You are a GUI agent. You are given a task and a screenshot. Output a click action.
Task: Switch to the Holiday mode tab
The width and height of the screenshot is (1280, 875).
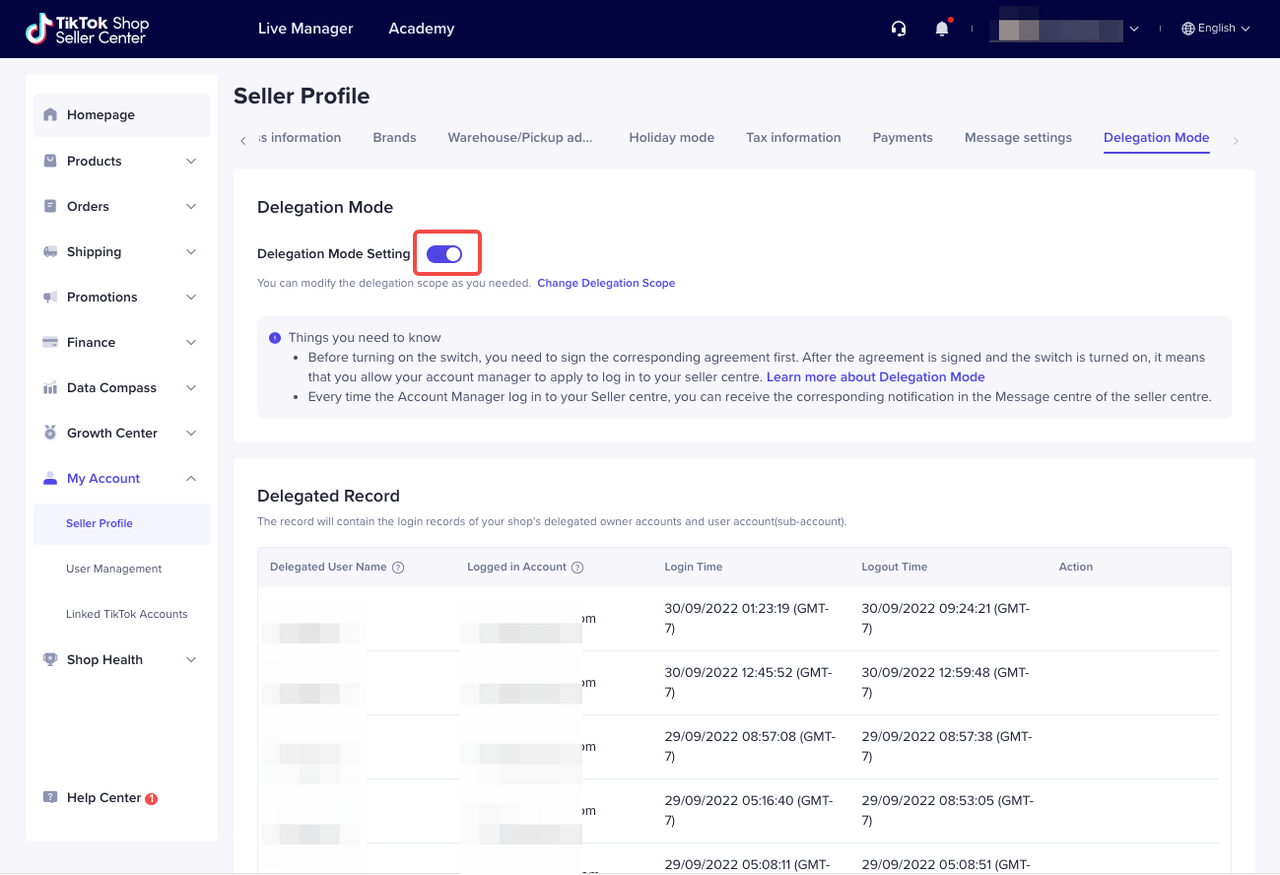(671, 138)
